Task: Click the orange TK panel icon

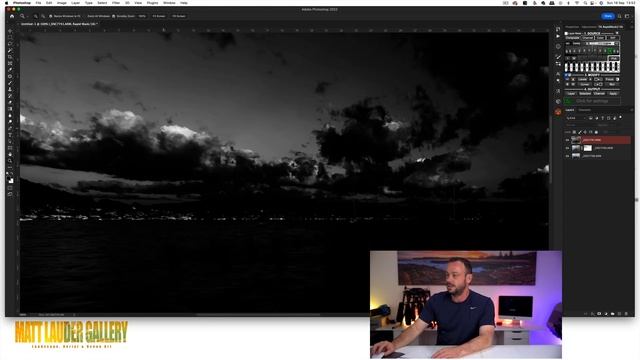Action: point(558,111)
